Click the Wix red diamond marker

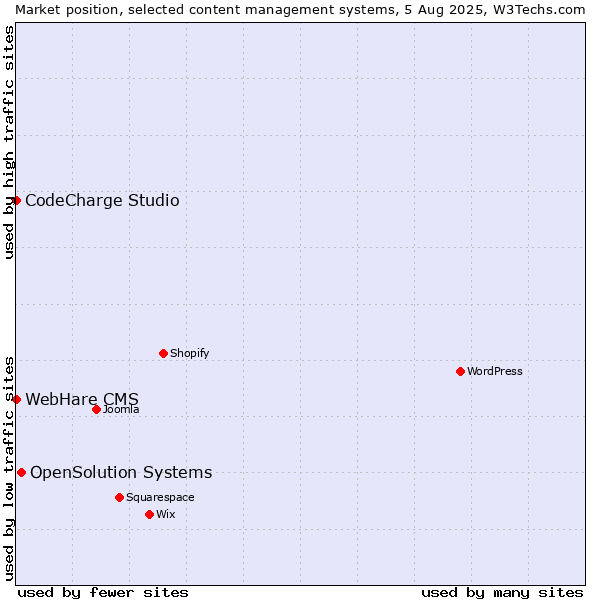(x=150, y=514)
